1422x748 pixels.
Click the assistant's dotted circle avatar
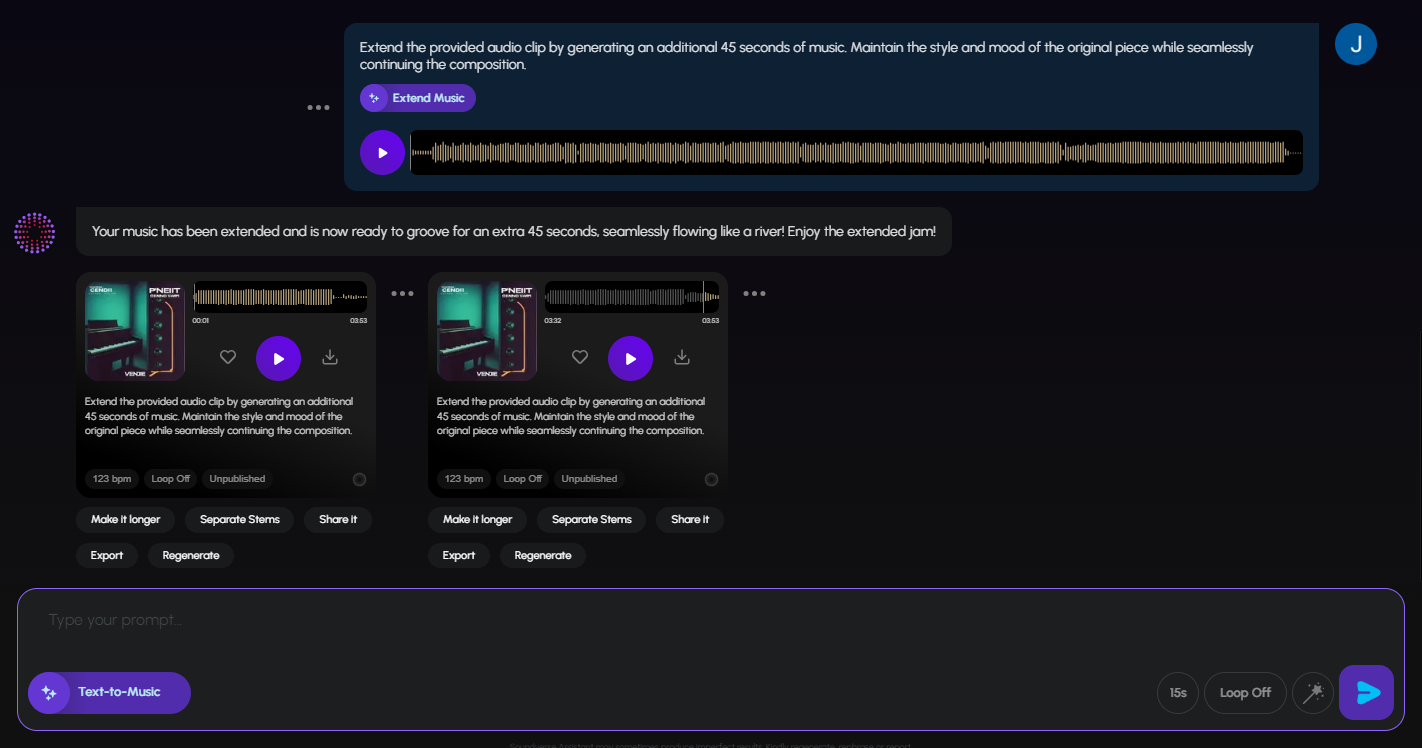[34, 233]
